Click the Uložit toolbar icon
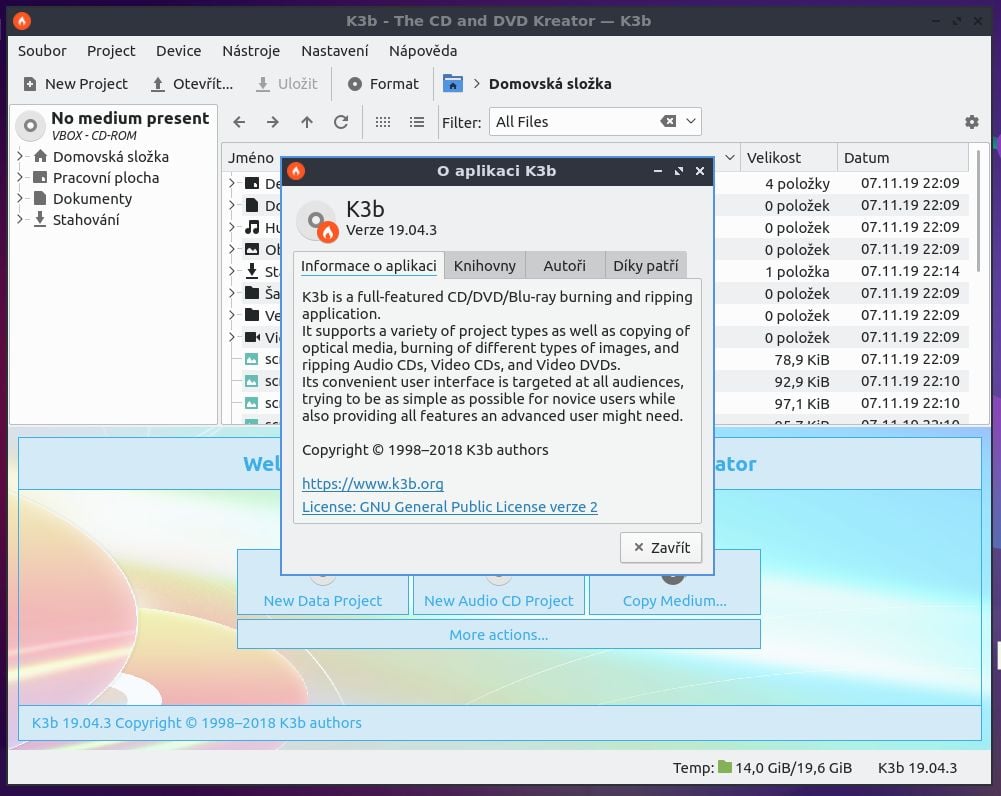Screen dimensions: 1001x796 pos(262,84)
